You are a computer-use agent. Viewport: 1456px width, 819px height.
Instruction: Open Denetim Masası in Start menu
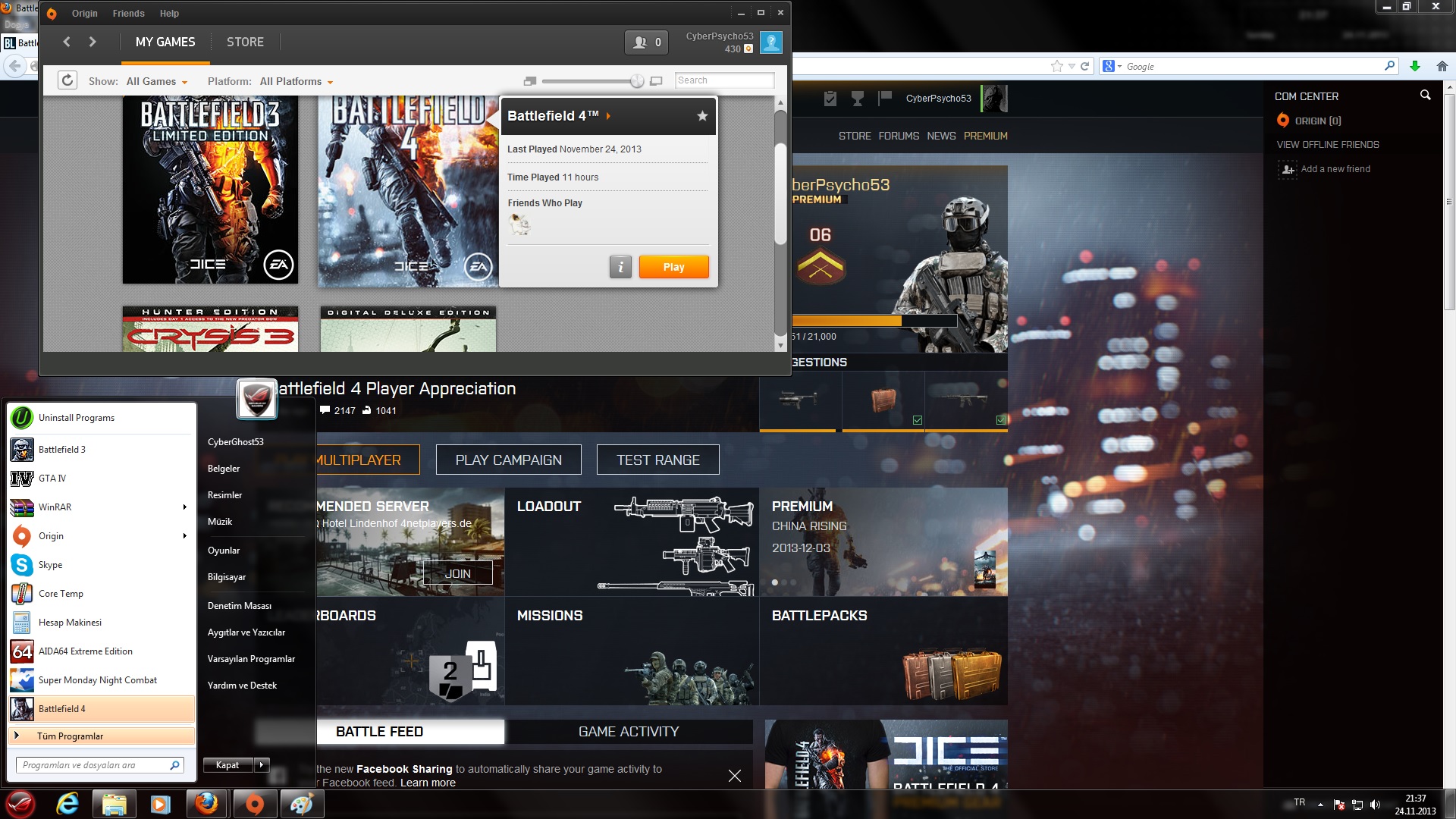pos(240,606)
